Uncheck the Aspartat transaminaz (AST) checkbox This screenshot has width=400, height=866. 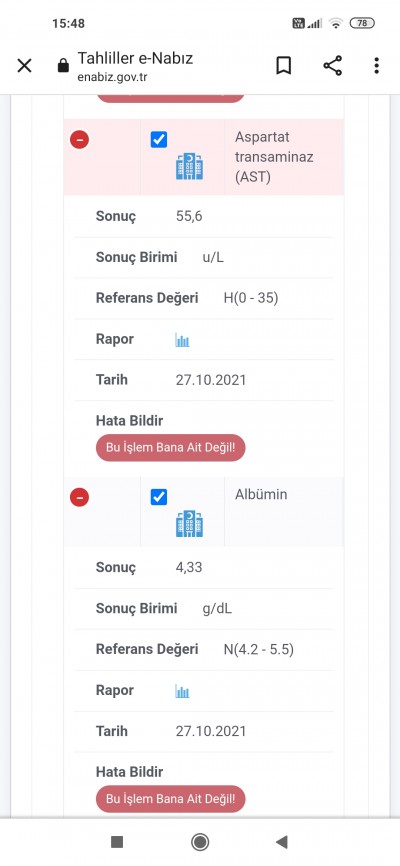tap(159, 140)
